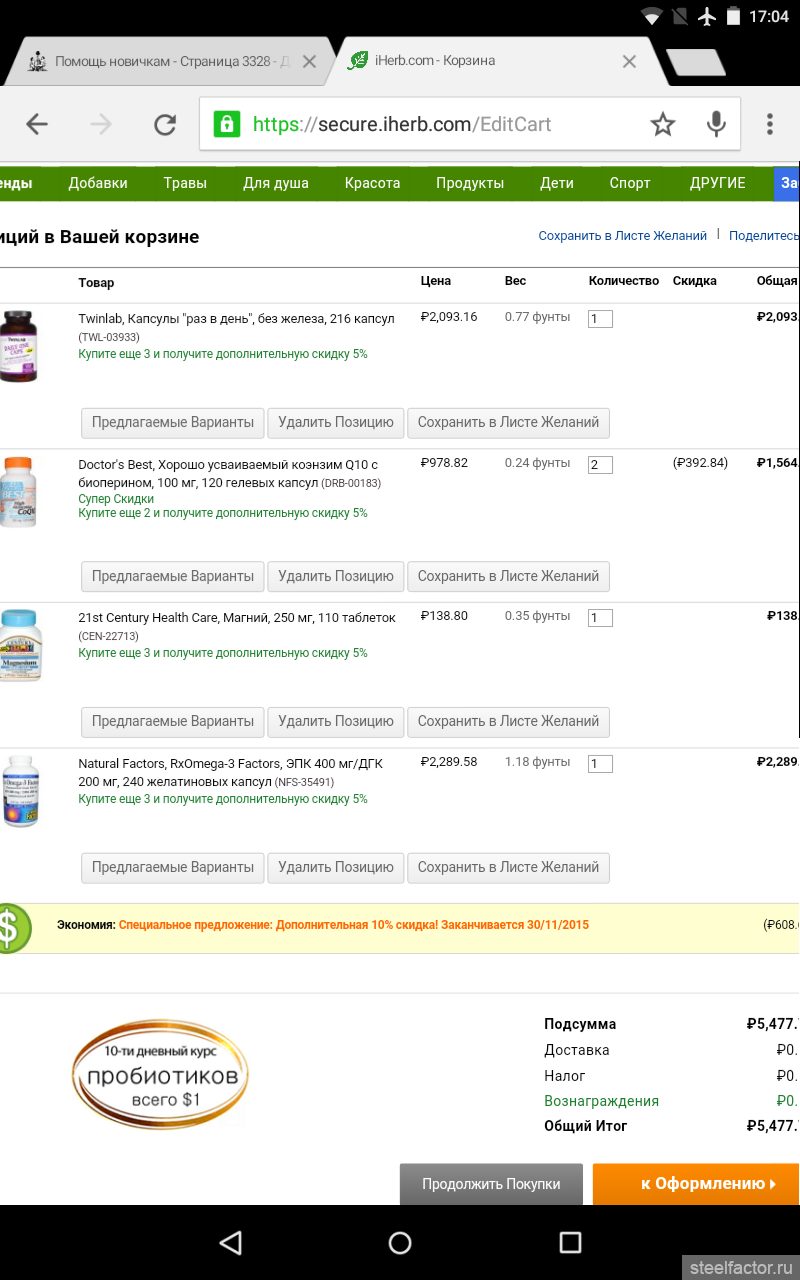800x1280 pixels.
Task: Click the Сохранить в Листе Желаний top link
Action: [622, 236]
